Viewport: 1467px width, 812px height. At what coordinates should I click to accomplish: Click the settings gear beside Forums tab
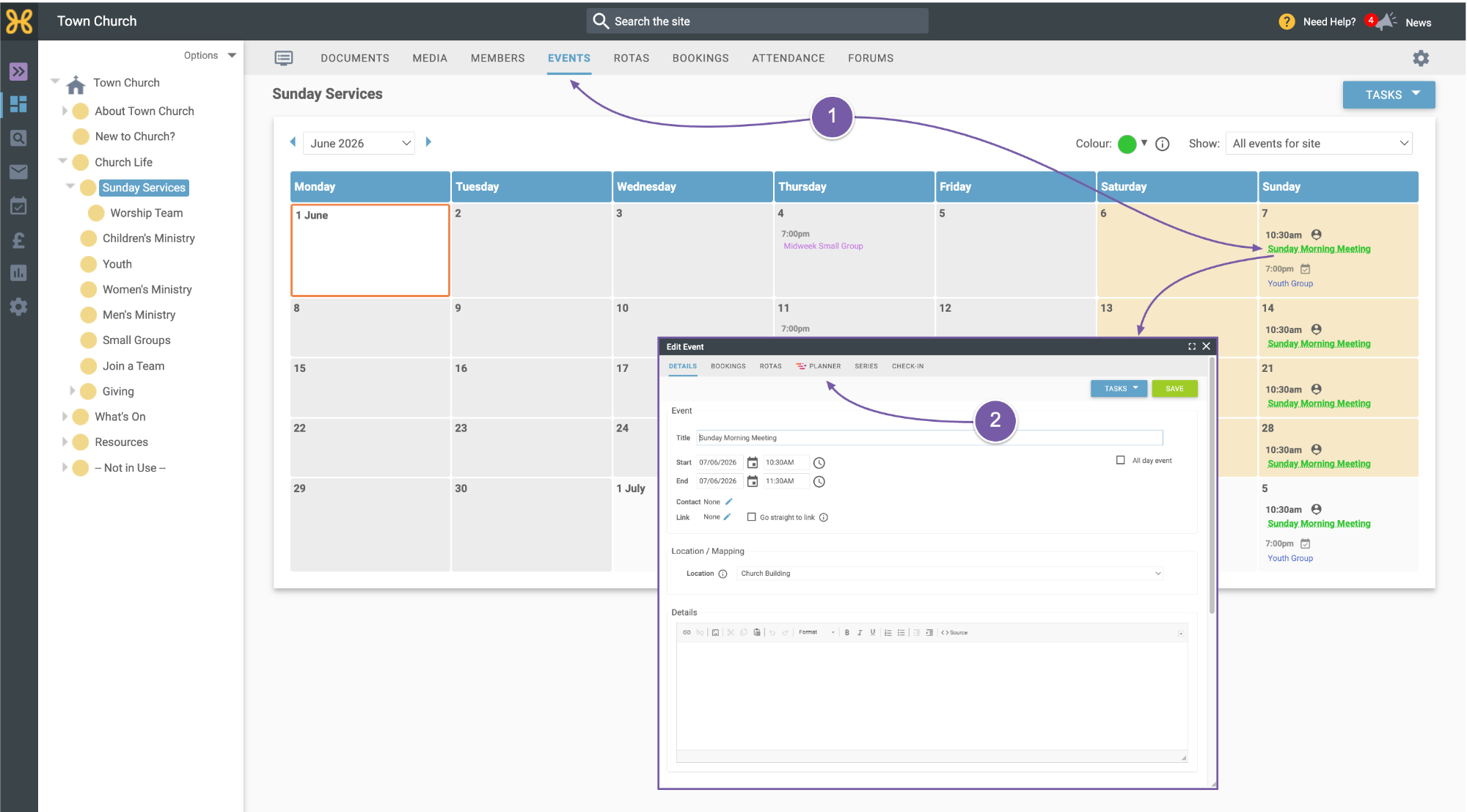[1421, 58]
